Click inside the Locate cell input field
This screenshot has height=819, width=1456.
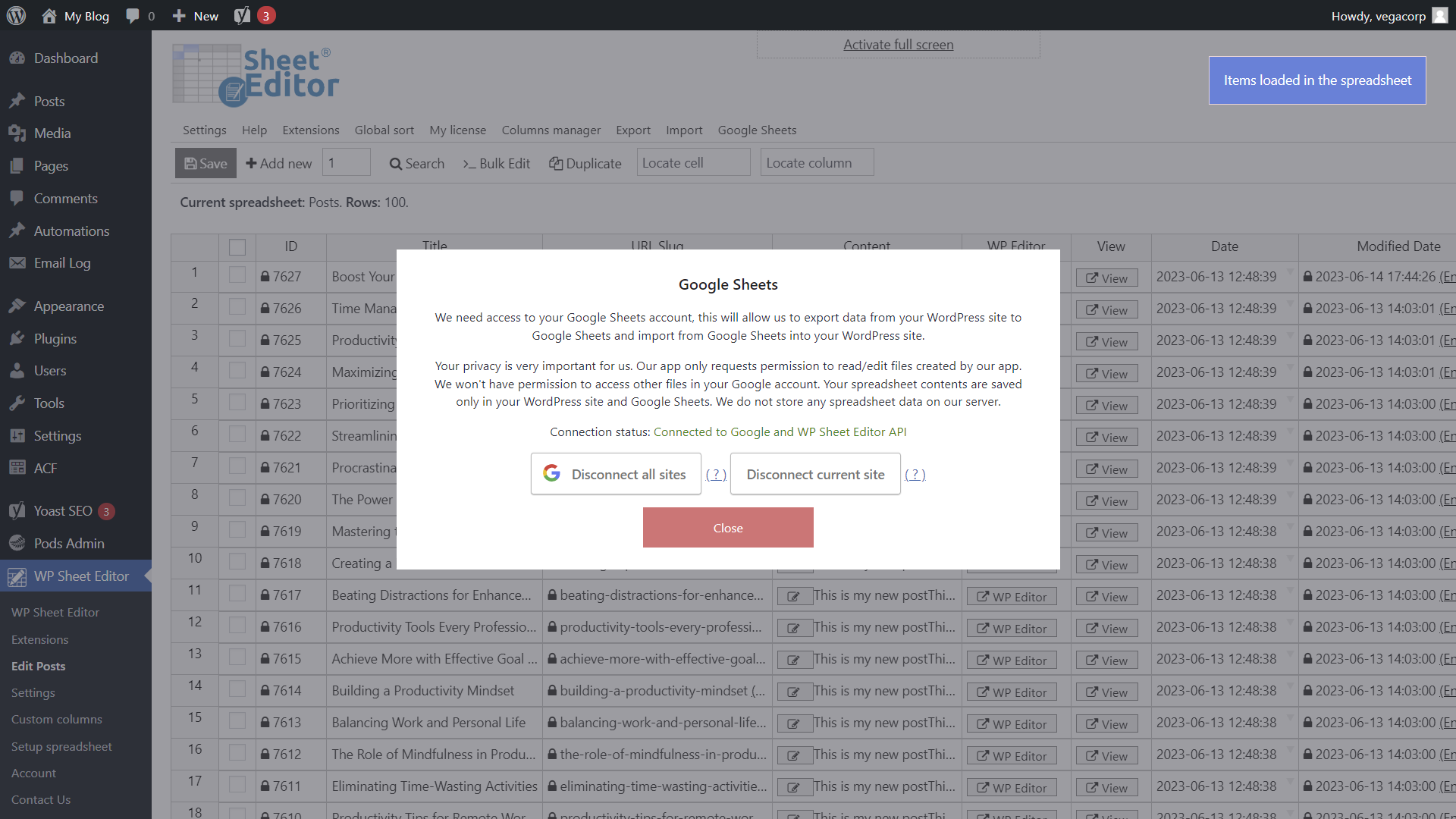click(692, 162)
